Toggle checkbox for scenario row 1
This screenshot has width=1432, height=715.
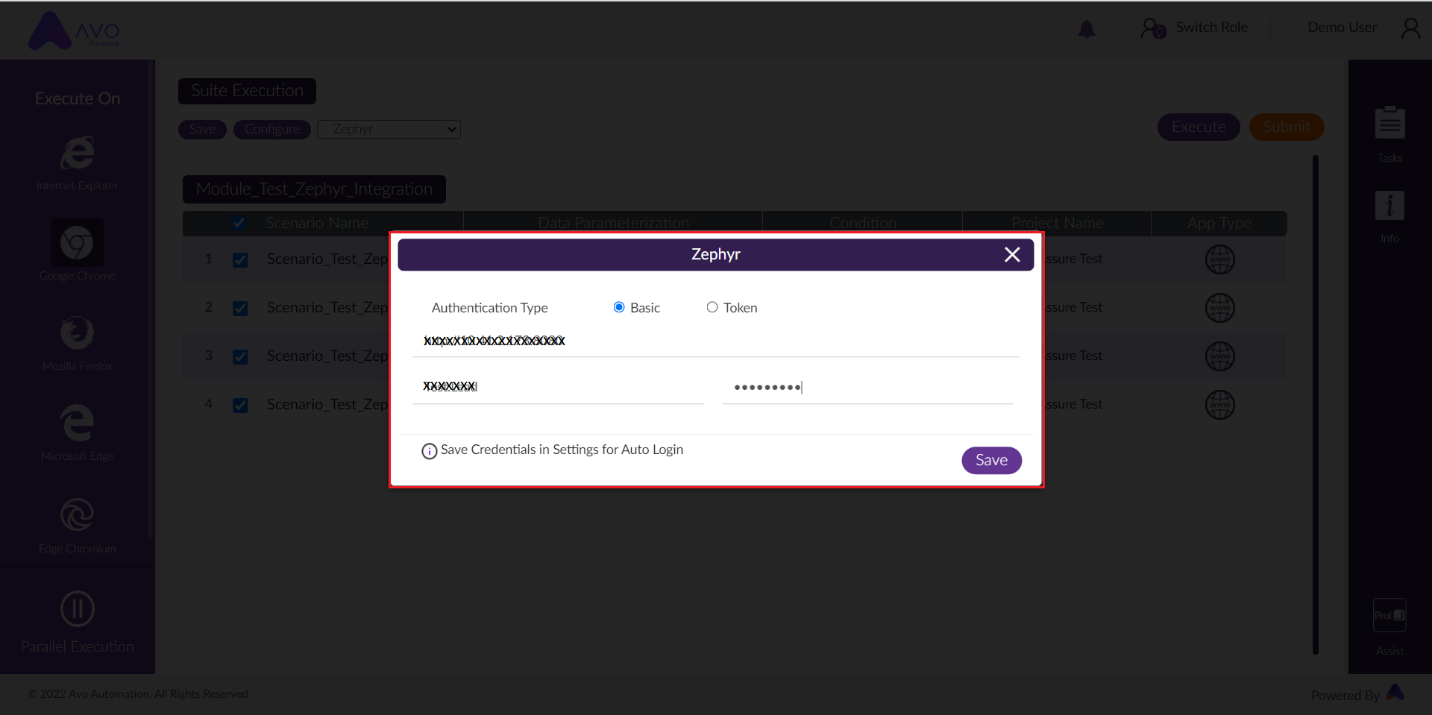pos(240,260)
